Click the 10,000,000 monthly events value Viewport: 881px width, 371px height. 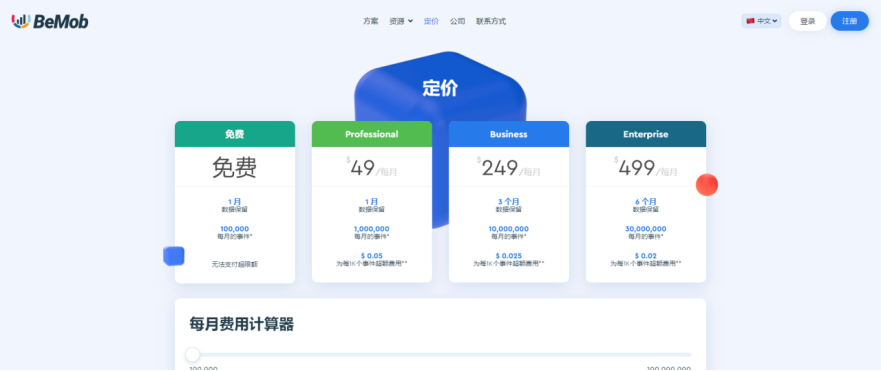click(508, 229)
